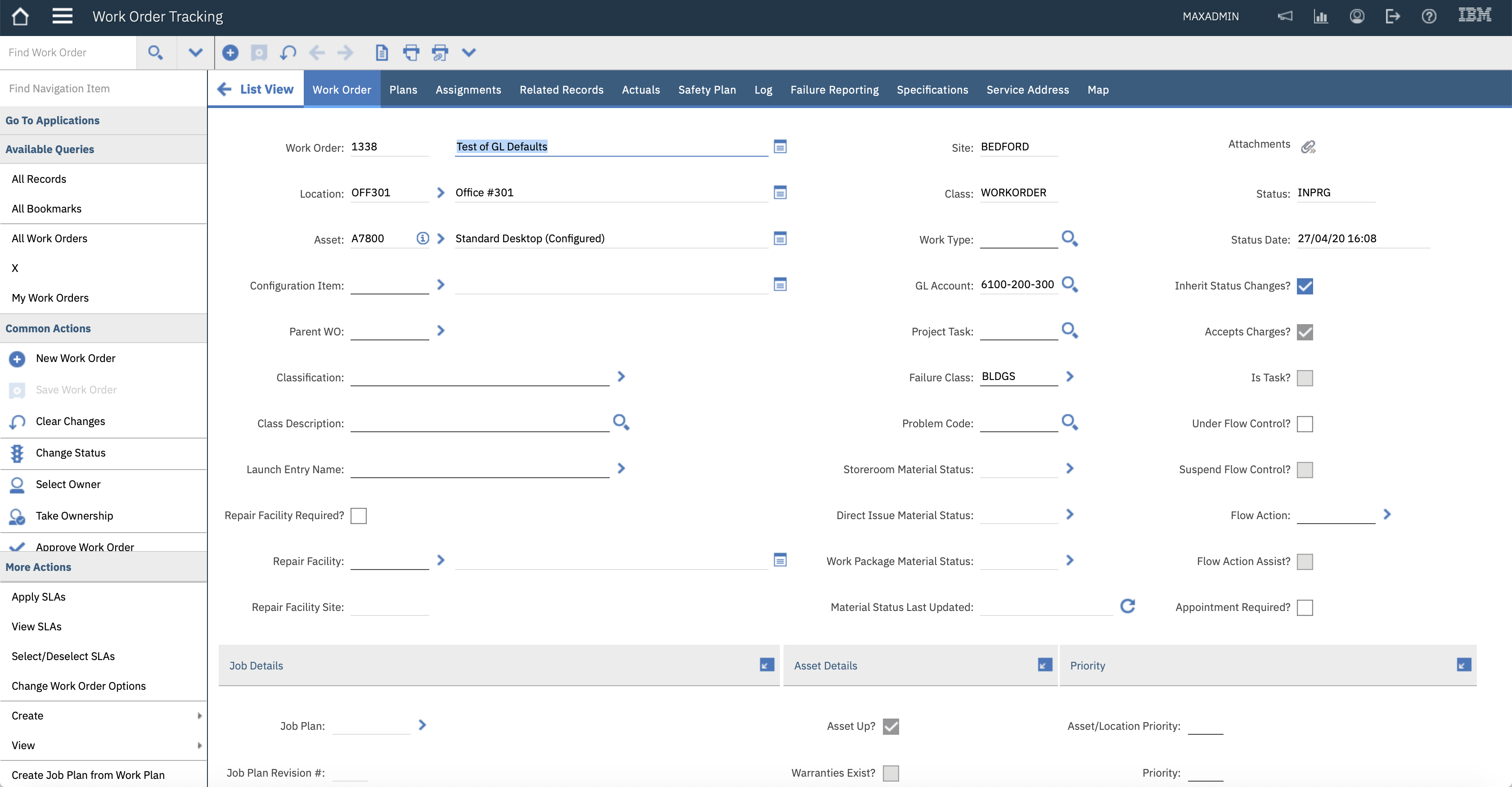Open the Attachments paperclip icon

coord(1308,147)
